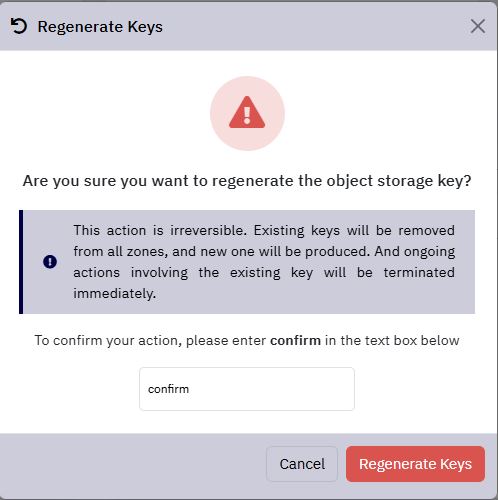The width and height of the screenshot is (498, 500).
Task: Confirm with the red Regenerate Keys button
Action: click(x=415, y=464)
